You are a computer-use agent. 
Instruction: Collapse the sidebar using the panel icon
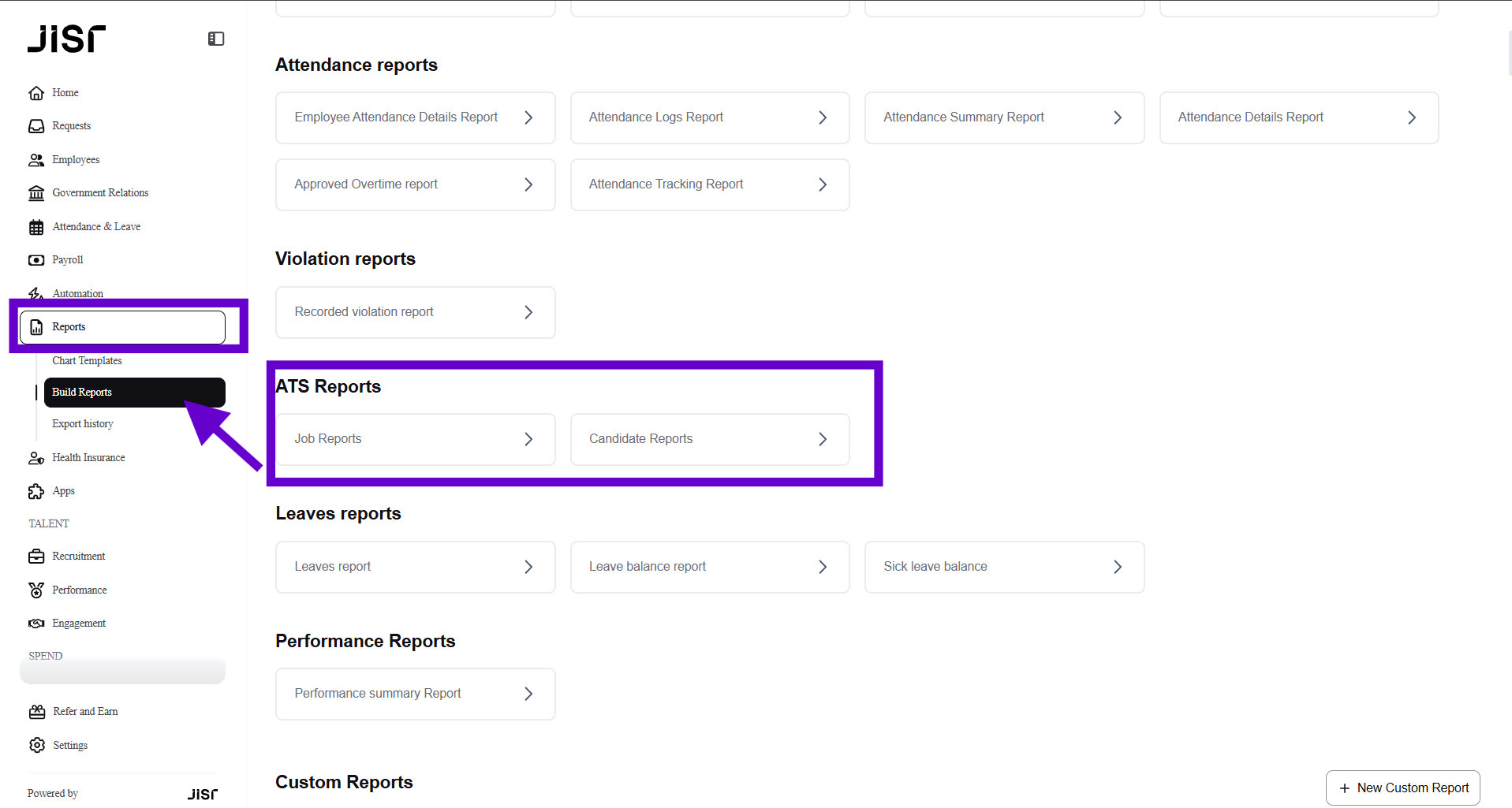216,39
